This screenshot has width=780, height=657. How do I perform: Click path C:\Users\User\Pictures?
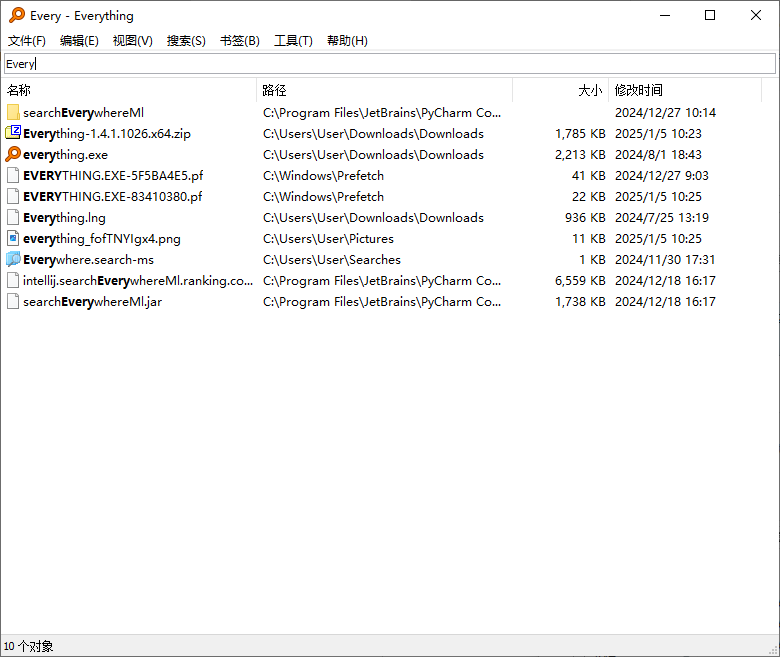tap(328, 239)
